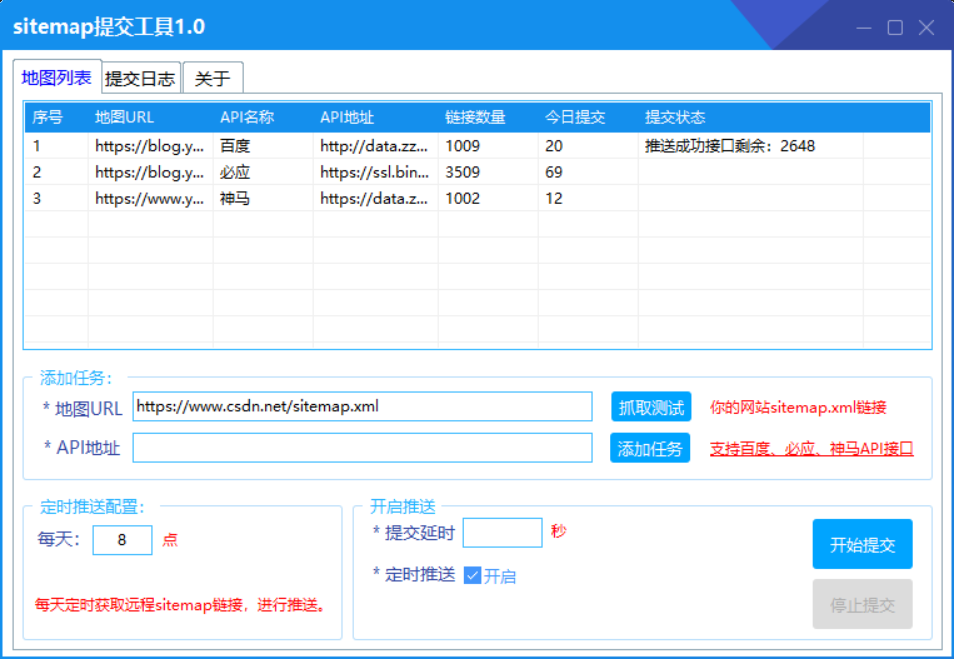Switch to the 地图列表 tab
The width and height of the screenshot is (954, 659).
click(57, 78)
